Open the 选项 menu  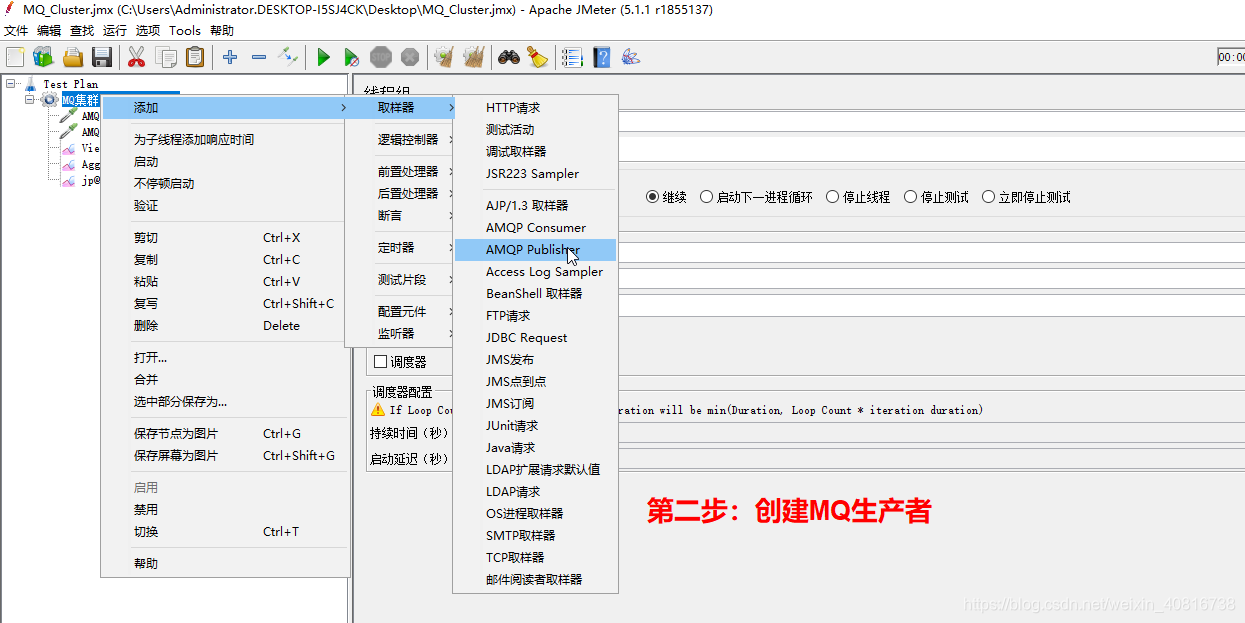147,31
